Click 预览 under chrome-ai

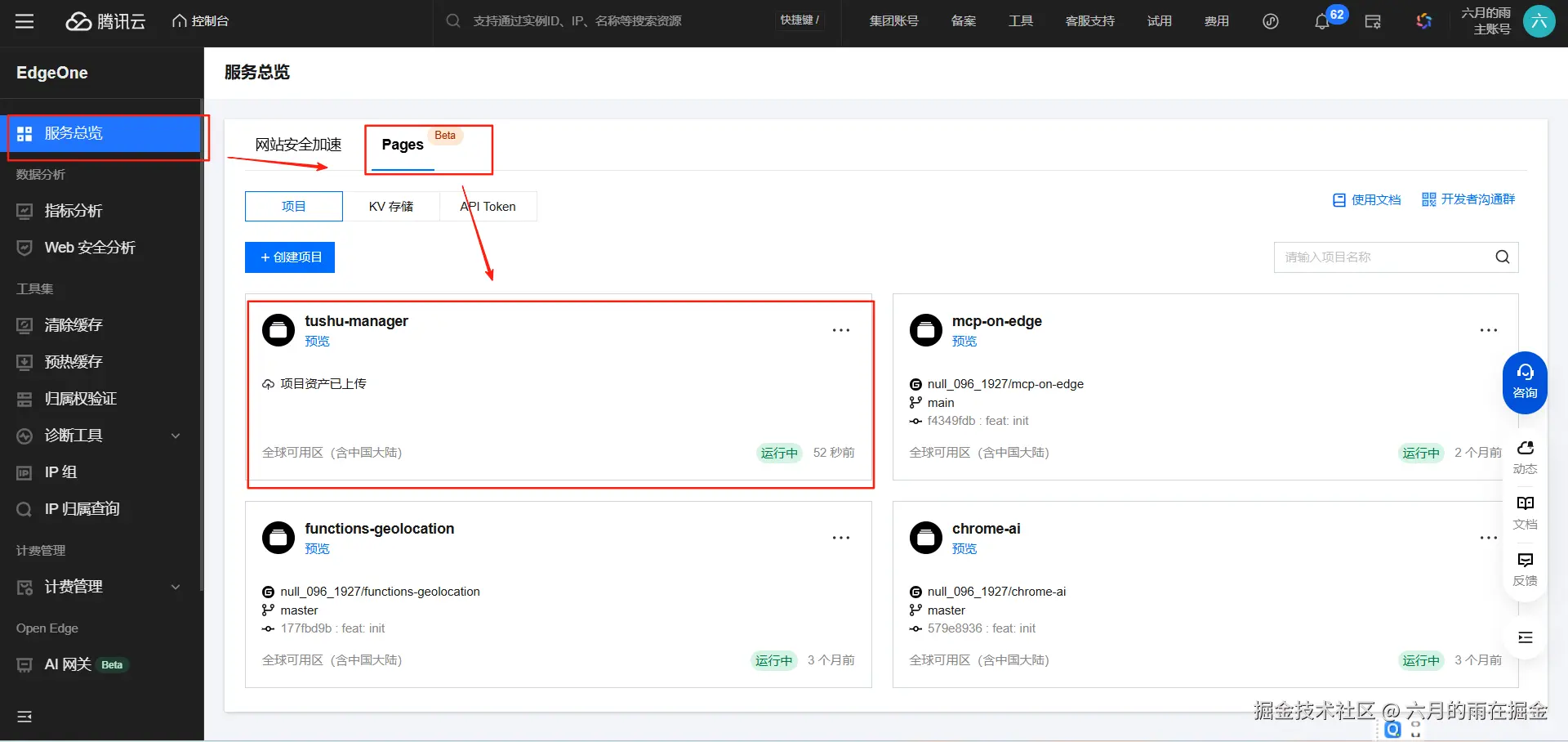964,549
